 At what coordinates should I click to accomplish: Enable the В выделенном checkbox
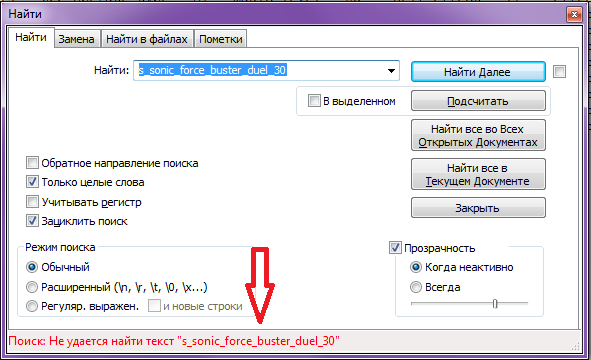point(314,101)
